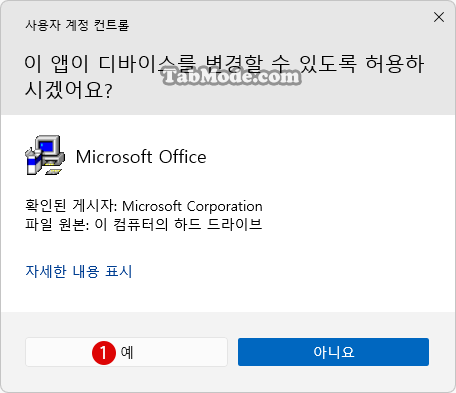
Task: Click the 허용하 text in the heading
Action: pos(395,63)
